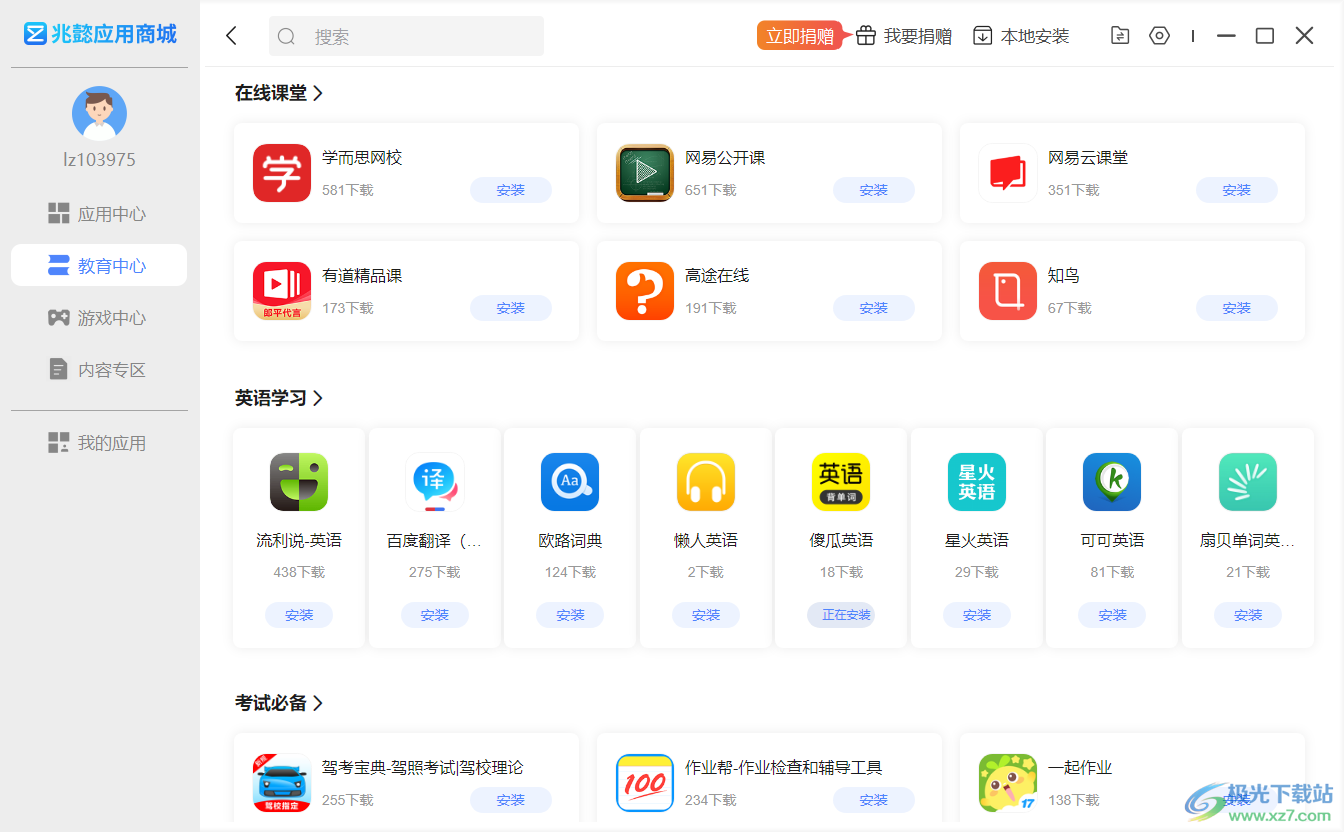Screen dimensions: 1344x832
Task: Click the user avatar picture
Action: click(x=99, y=113)
